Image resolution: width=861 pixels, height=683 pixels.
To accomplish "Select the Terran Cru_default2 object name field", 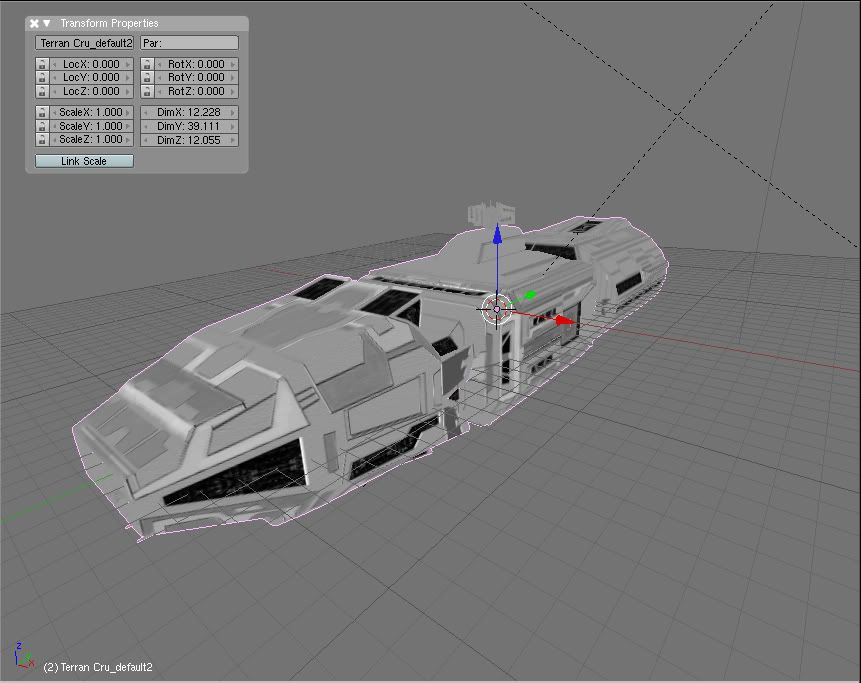I will [x=85, y=43].
